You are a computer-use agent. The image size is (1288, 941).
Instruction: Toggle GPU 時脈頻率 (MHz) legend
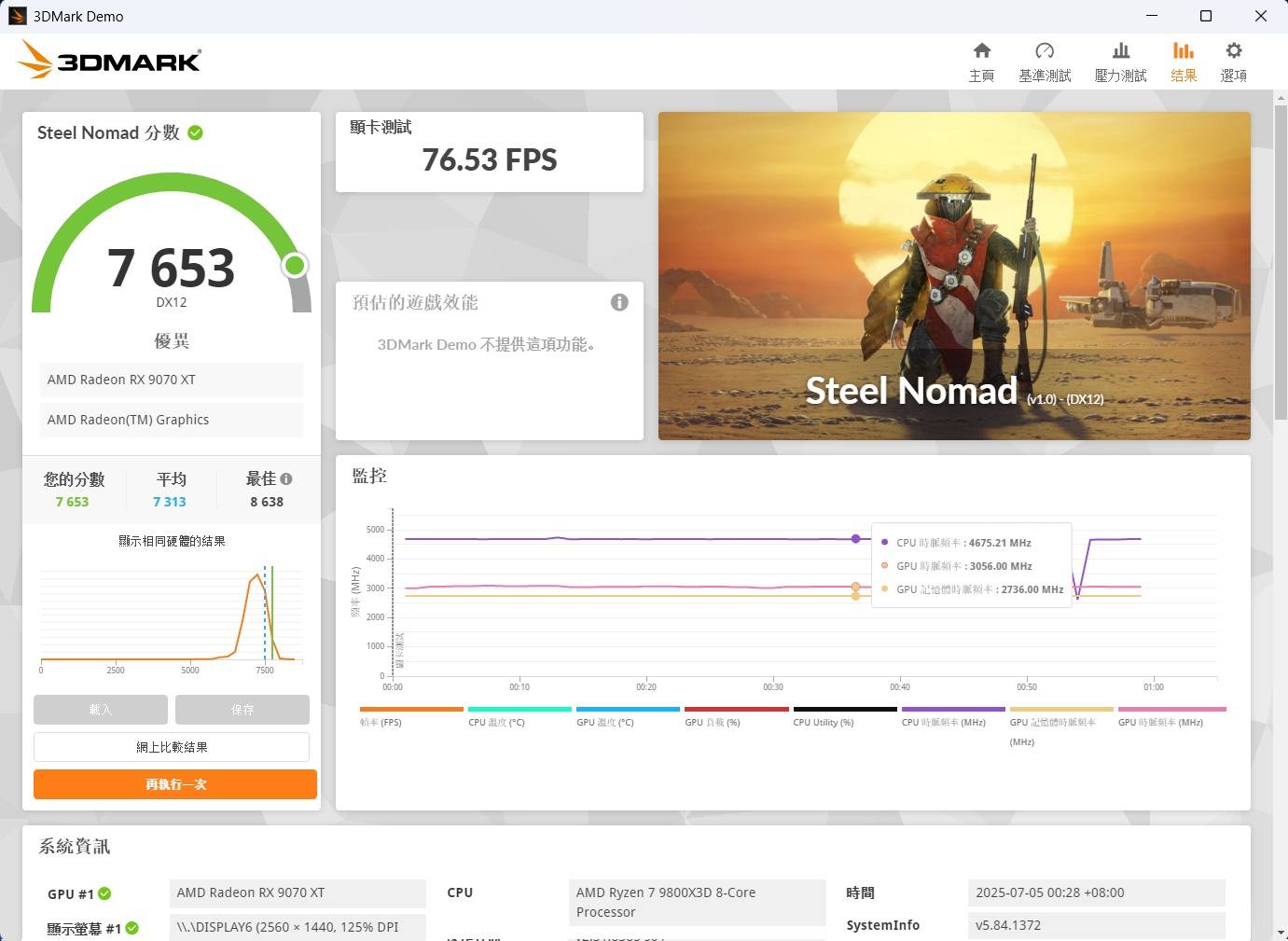pos(1171,716)
